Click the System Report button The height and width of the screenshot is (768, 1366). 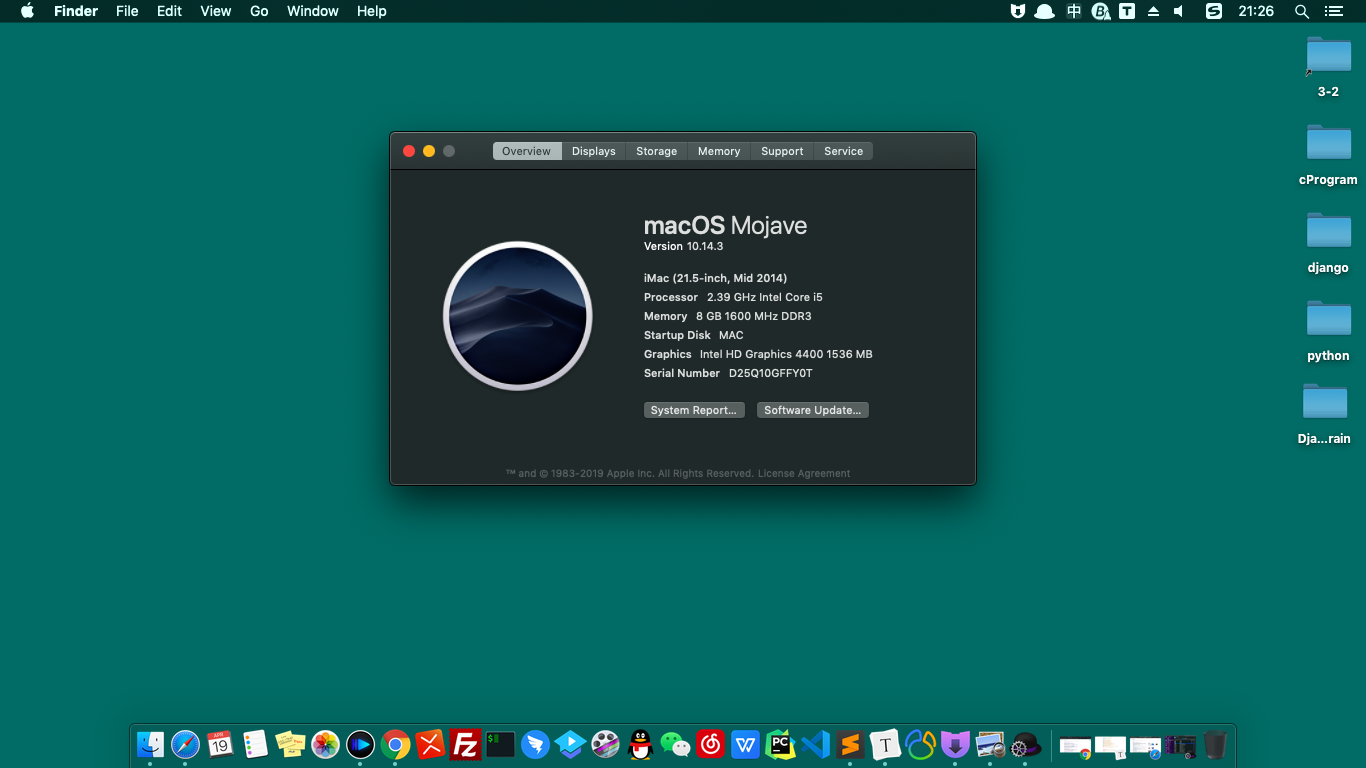coord(694,410)
